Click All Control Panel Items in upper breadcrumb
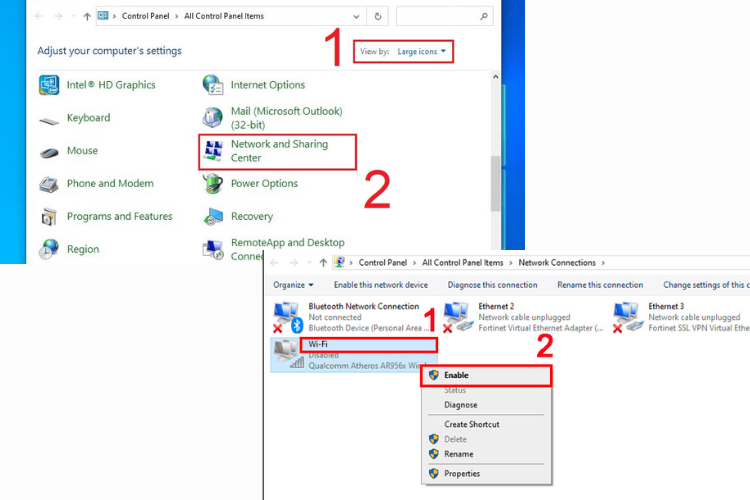The width and height of the screenshot is (750, 500). coord(224,16)
